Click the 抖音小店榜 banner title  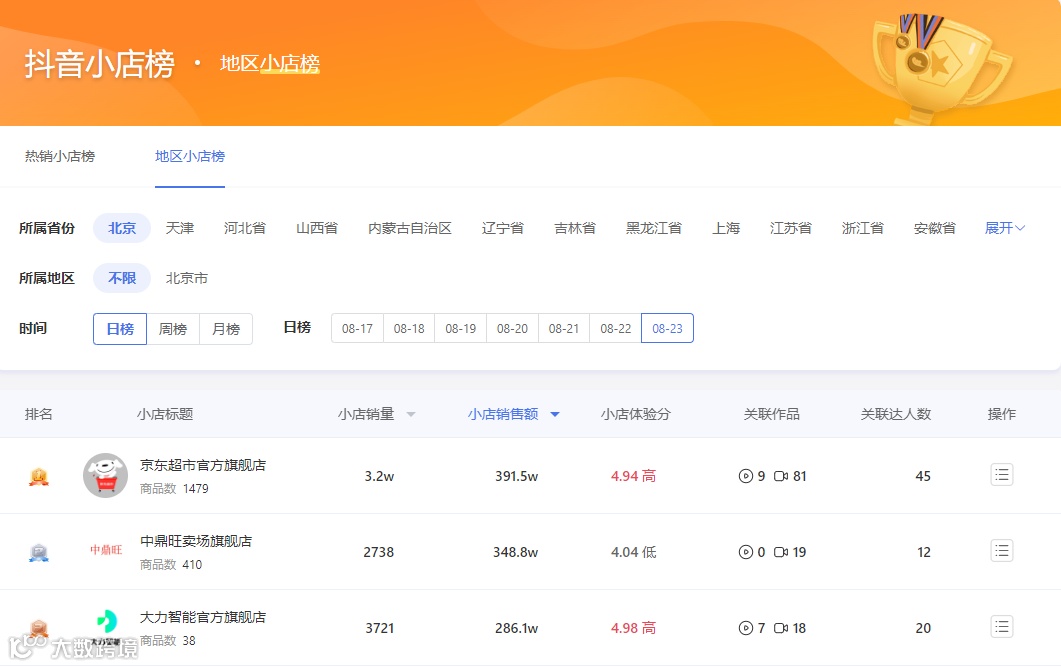click(99, 64)
